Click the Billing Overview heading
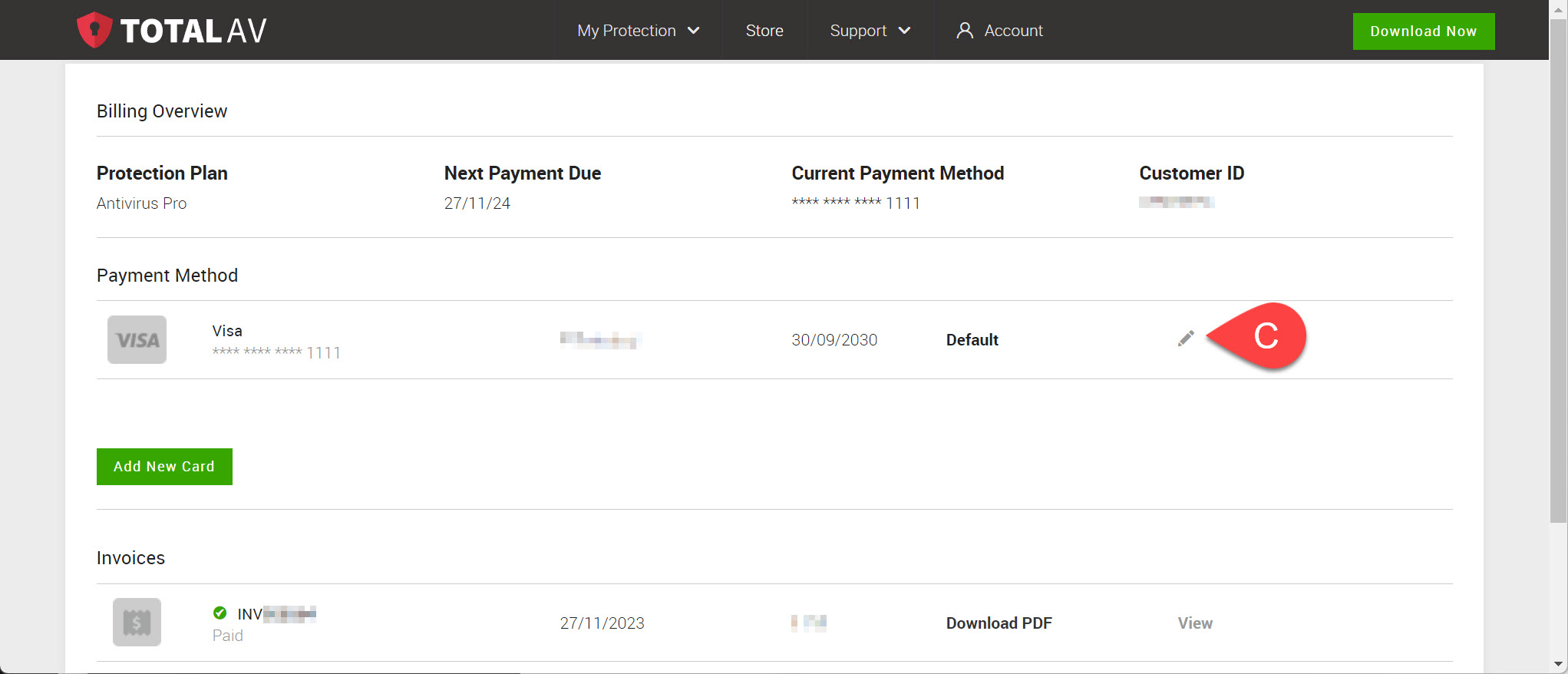 [162, 111]
